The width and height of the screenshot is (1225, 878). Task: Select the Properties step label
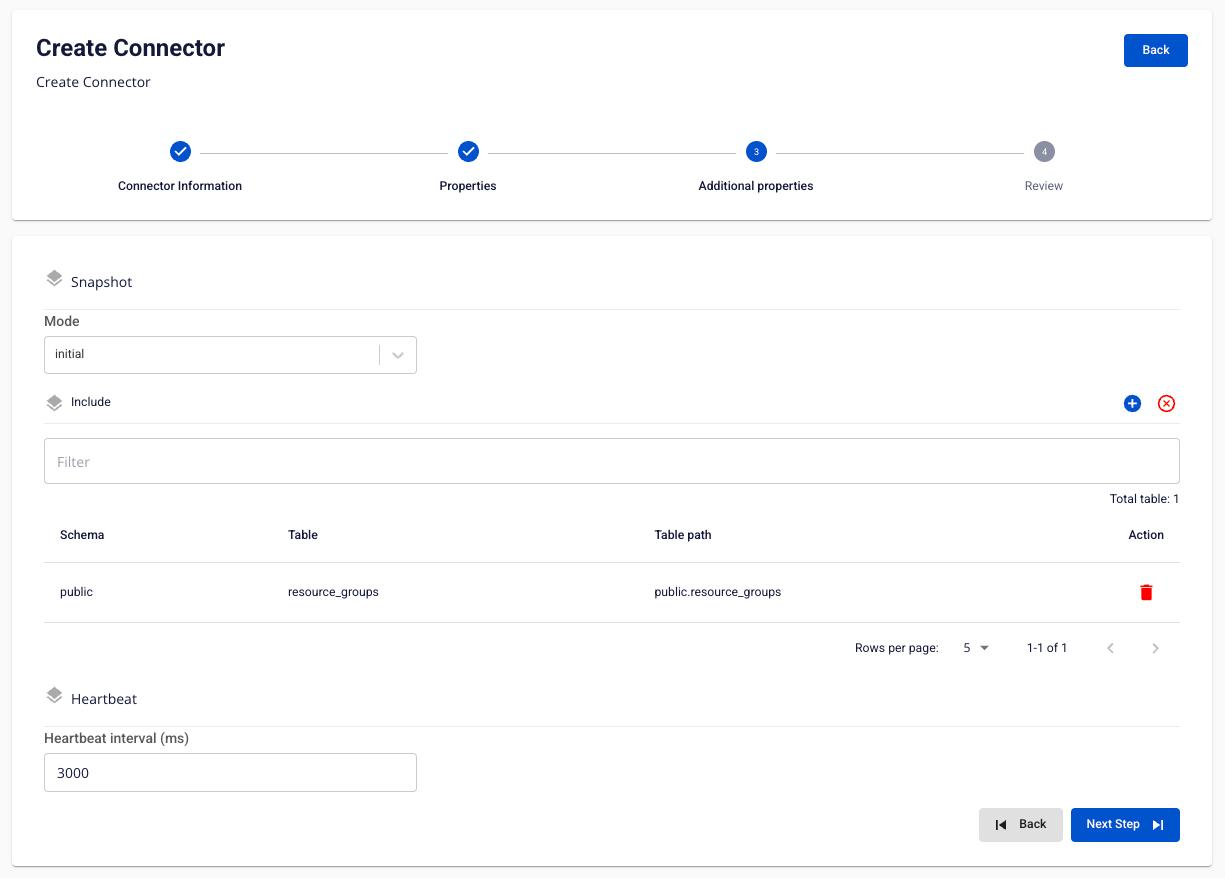[x=468, y=186]
